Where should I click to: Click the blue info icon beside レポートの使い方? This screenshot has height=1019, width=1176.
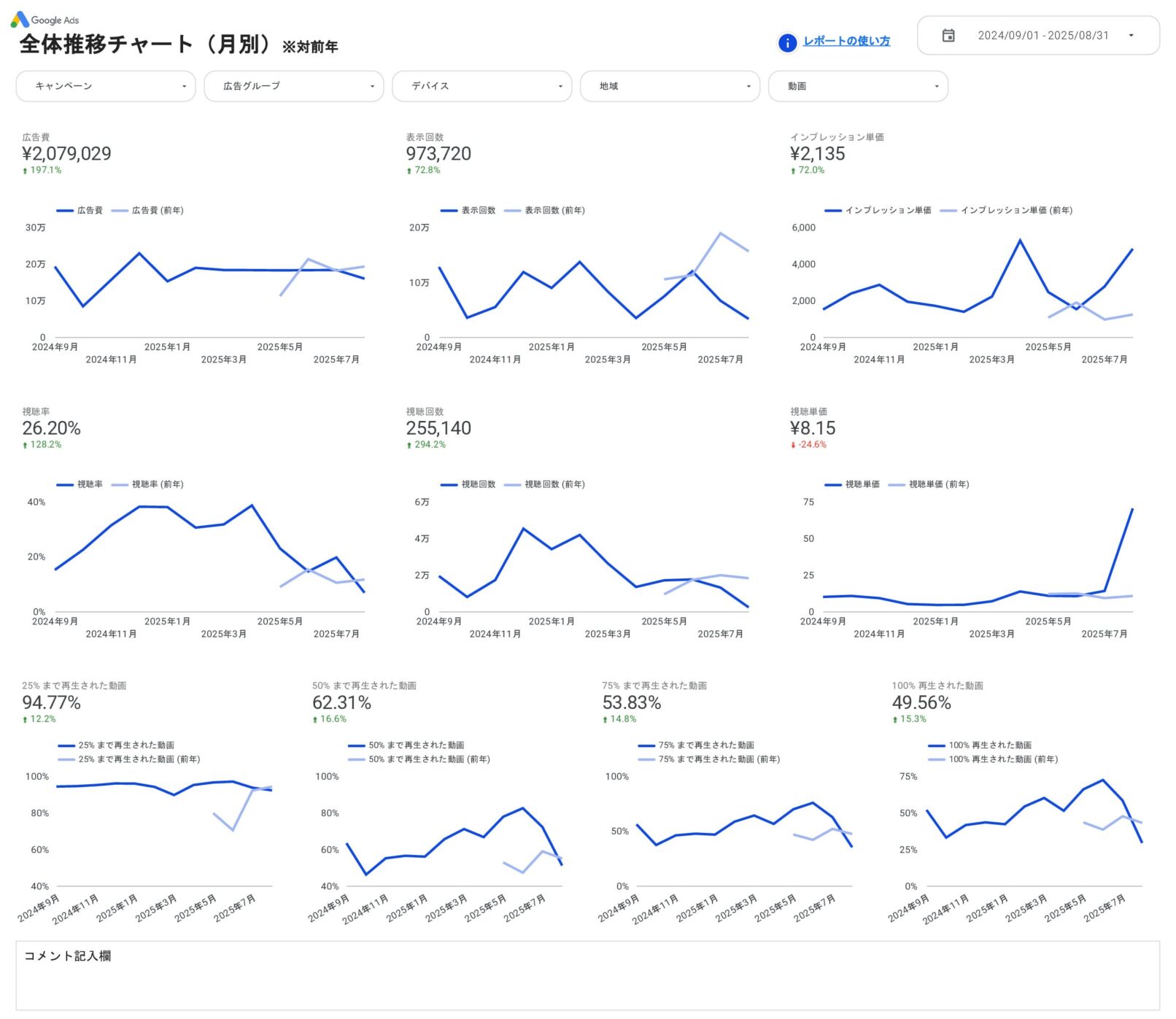tap(786, 43)
